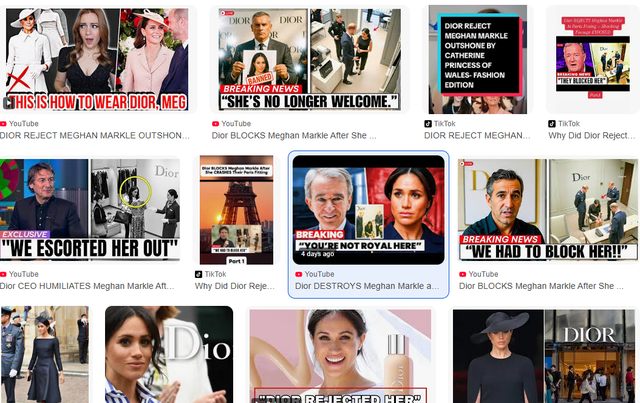Open 'Dior DESTROYS Meghan Markle' title link
Image resolution: width=640 pixels, height=403 pixels.
(x=367, y=286)
